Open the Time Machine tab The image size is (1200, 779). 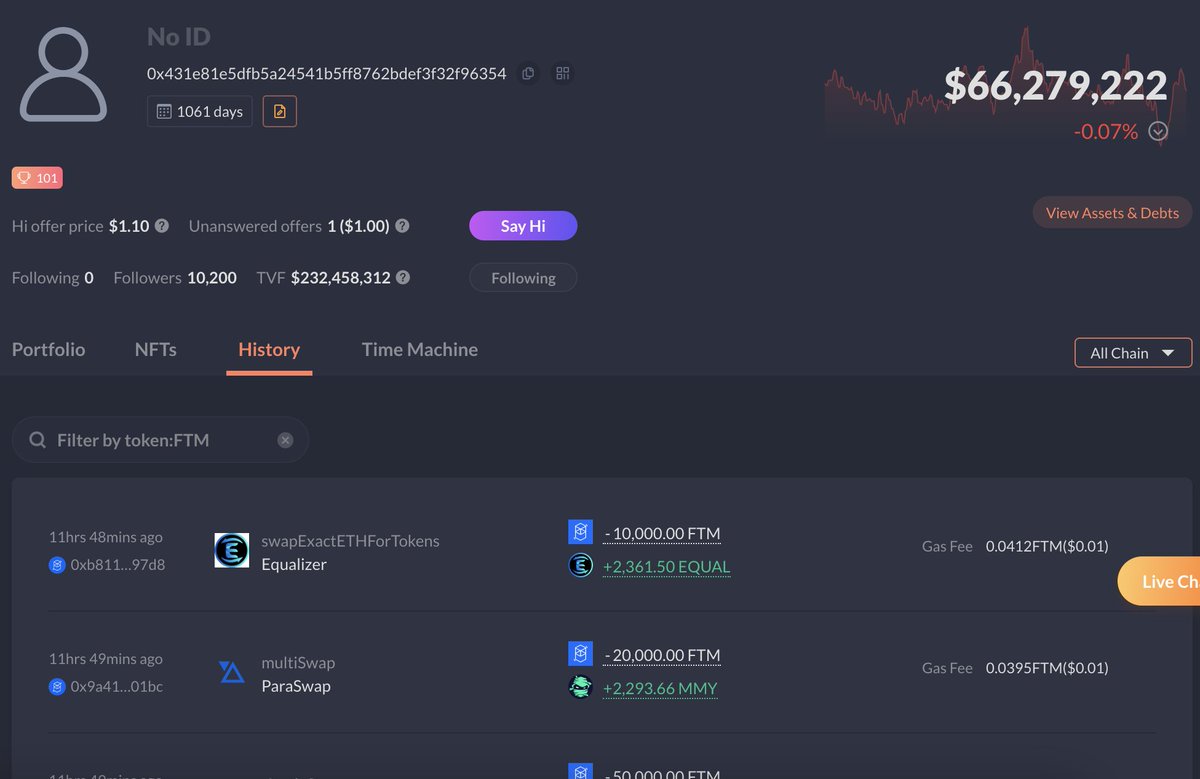[420, 349]
